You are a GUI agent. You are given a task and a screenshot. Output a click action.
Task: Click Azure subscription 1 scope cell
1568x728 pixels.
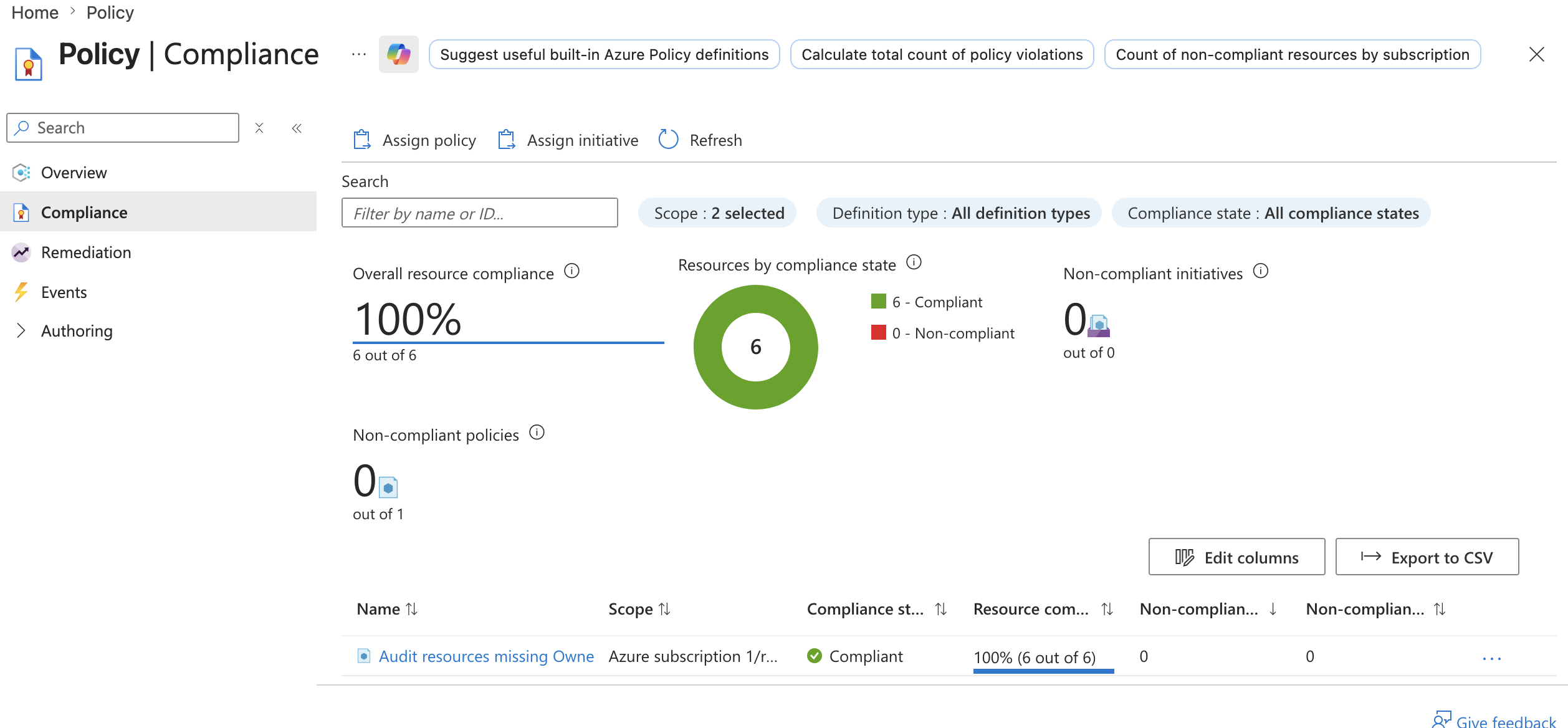tap(693, 656)
